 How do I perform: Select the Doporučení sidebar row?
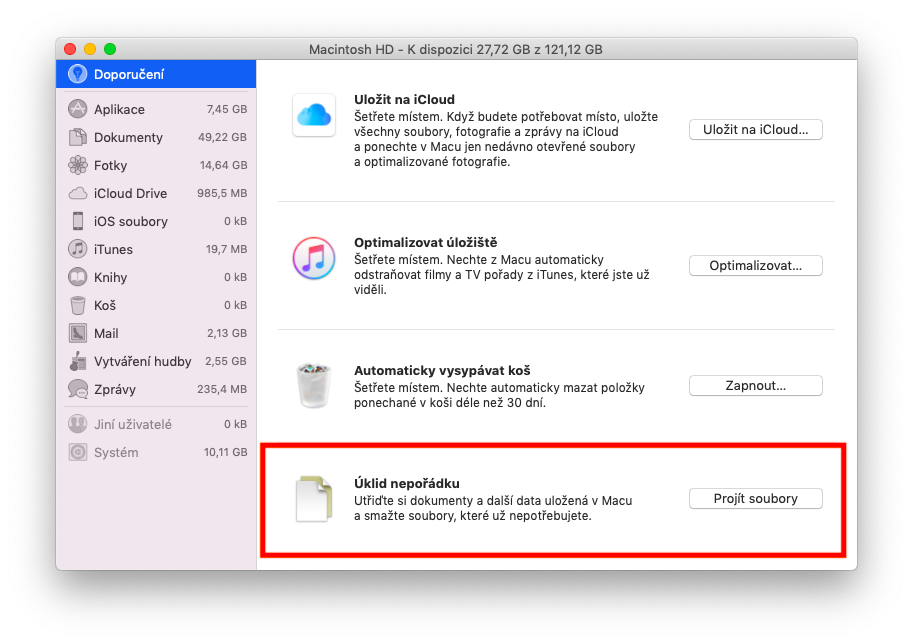click(156, 74)
